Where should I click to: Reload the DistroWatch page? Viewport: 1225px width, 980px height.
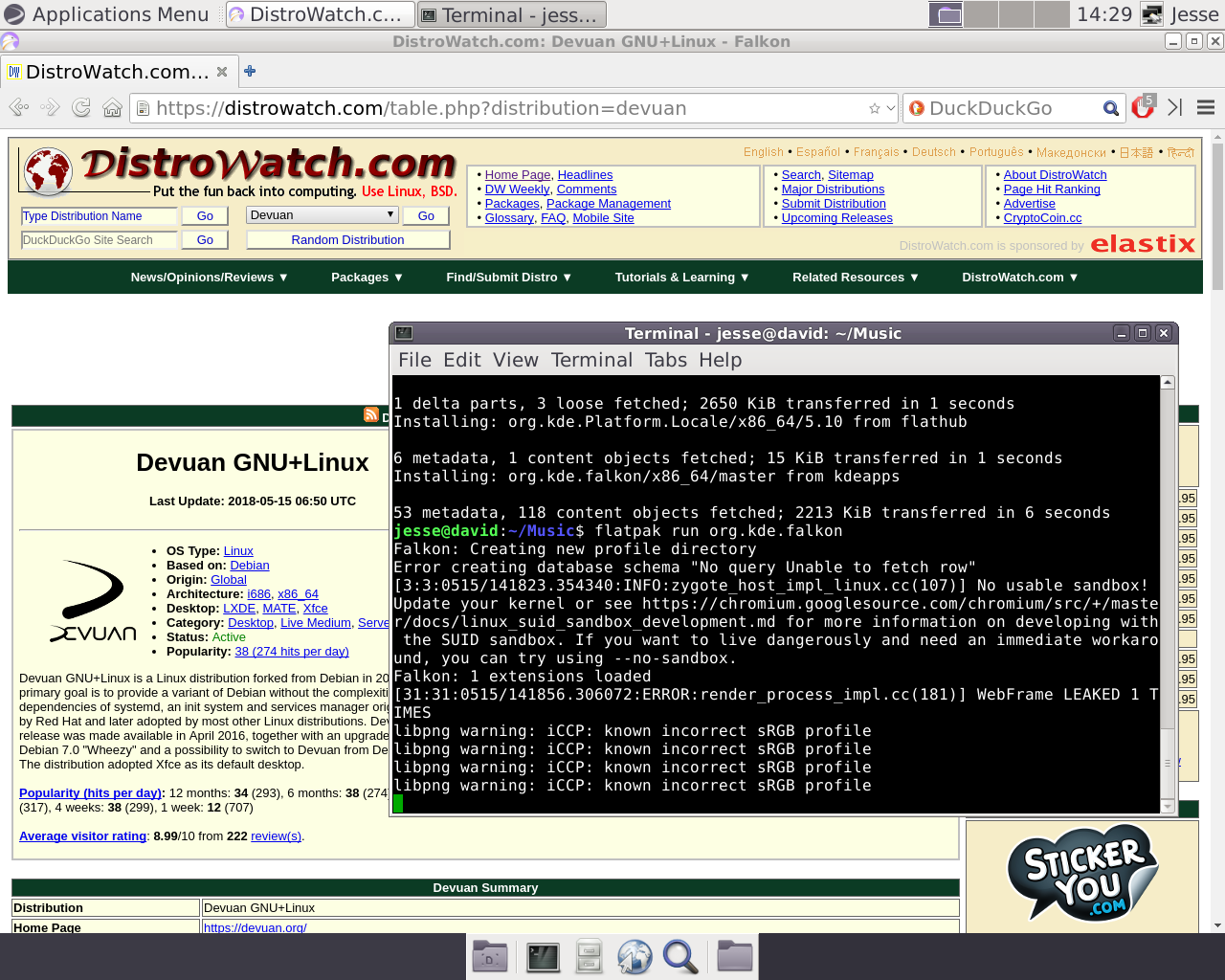point(81,108)
